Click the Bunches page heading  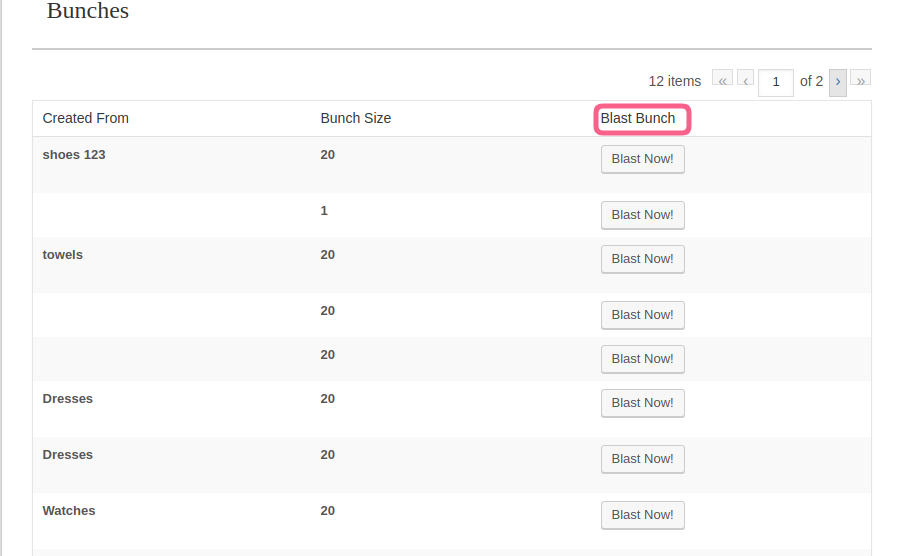pyautogui.click(x=88, y=12)
